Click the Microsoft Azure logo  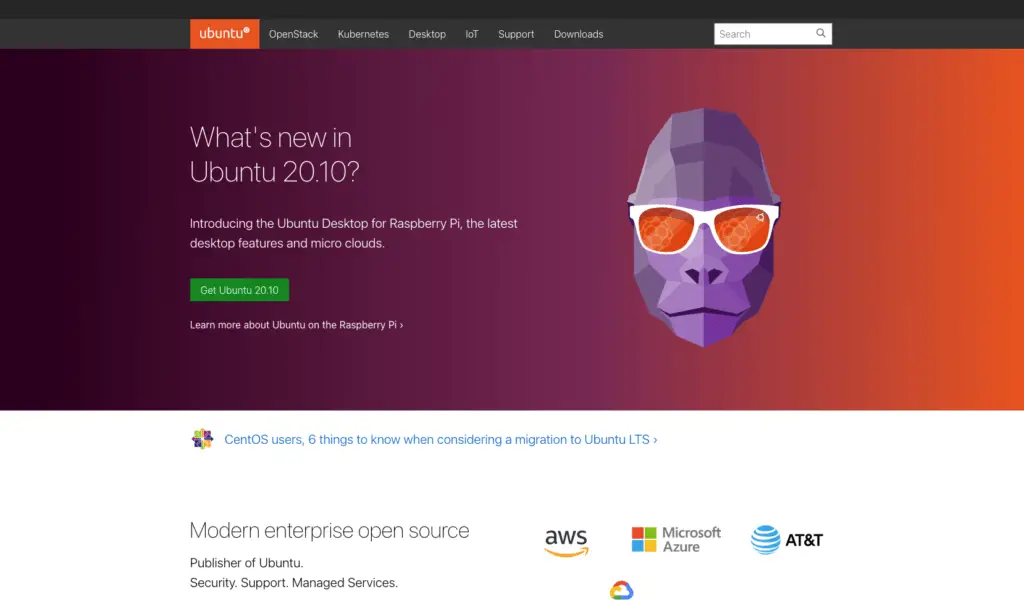click(x=676, y=540)
